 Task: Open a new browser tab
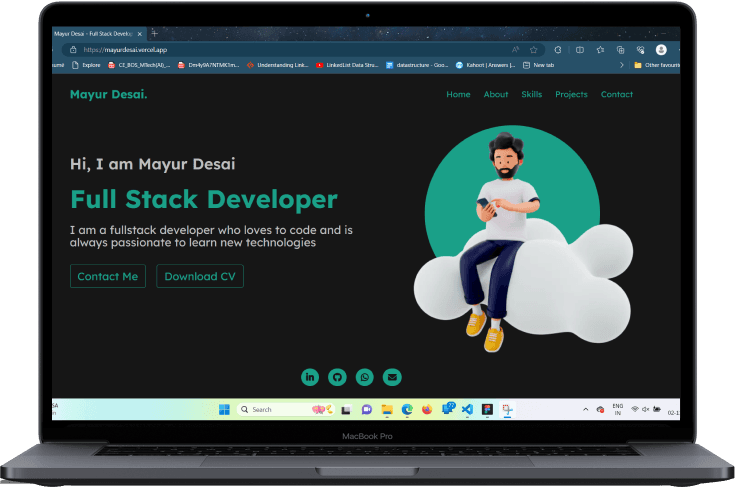154,34
